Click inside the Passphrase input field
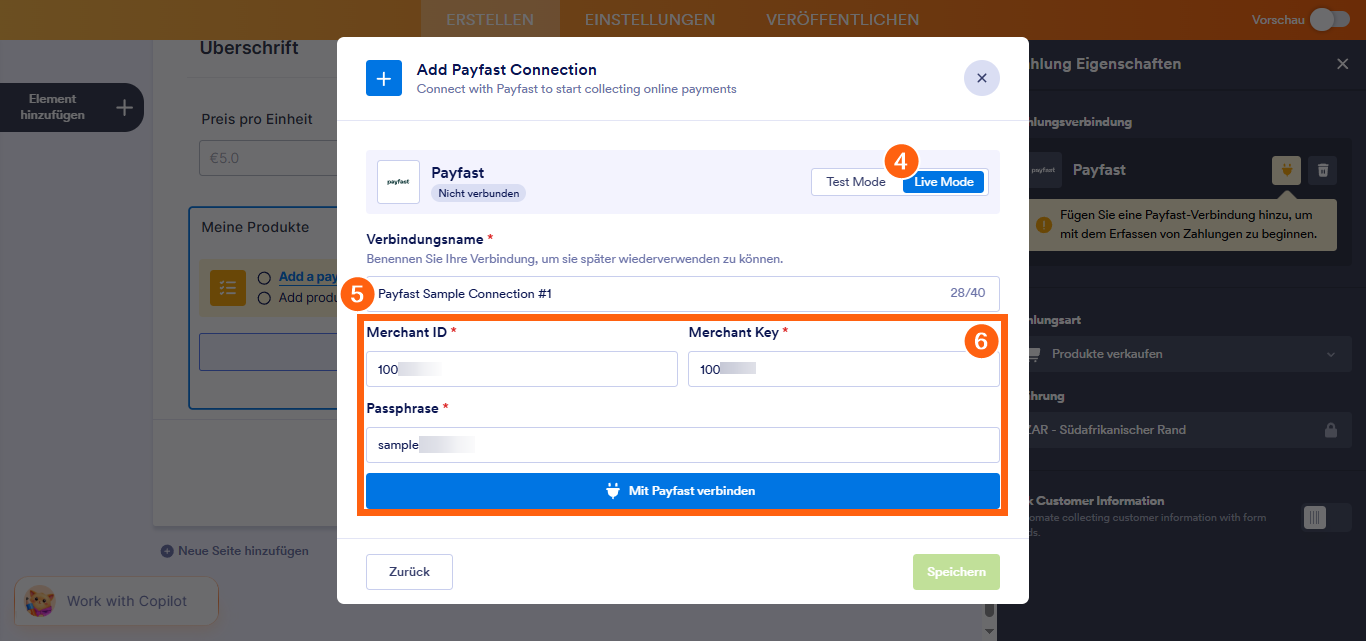Viewport: 1366px width, 641px height. 682,444
